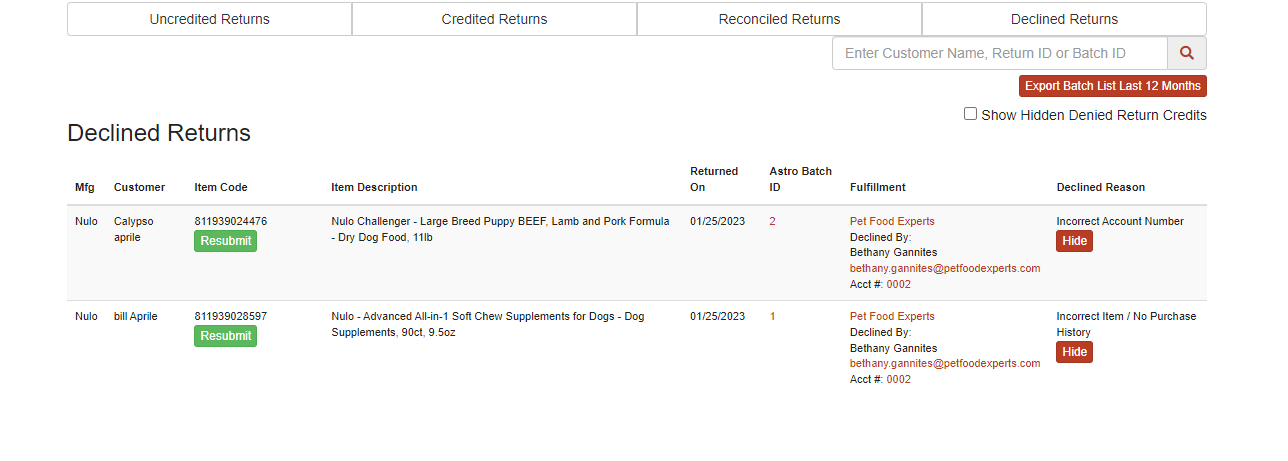The height and width of the screenshot is (461, 1288).
Task: Enable Show Hidden Denied Return Credits checkbox
Action: pos(970,114)
